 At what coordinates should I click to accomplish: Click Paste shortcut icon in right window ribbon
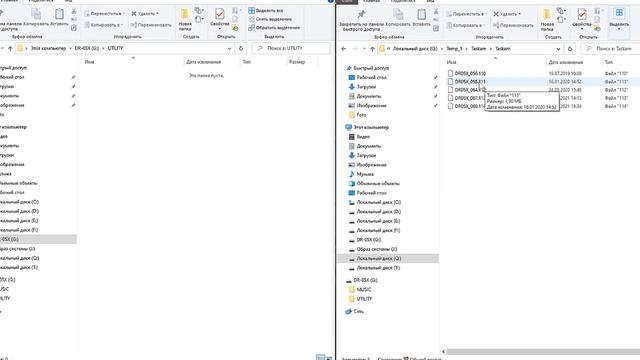pyautogui.click(x=436, y=28)
